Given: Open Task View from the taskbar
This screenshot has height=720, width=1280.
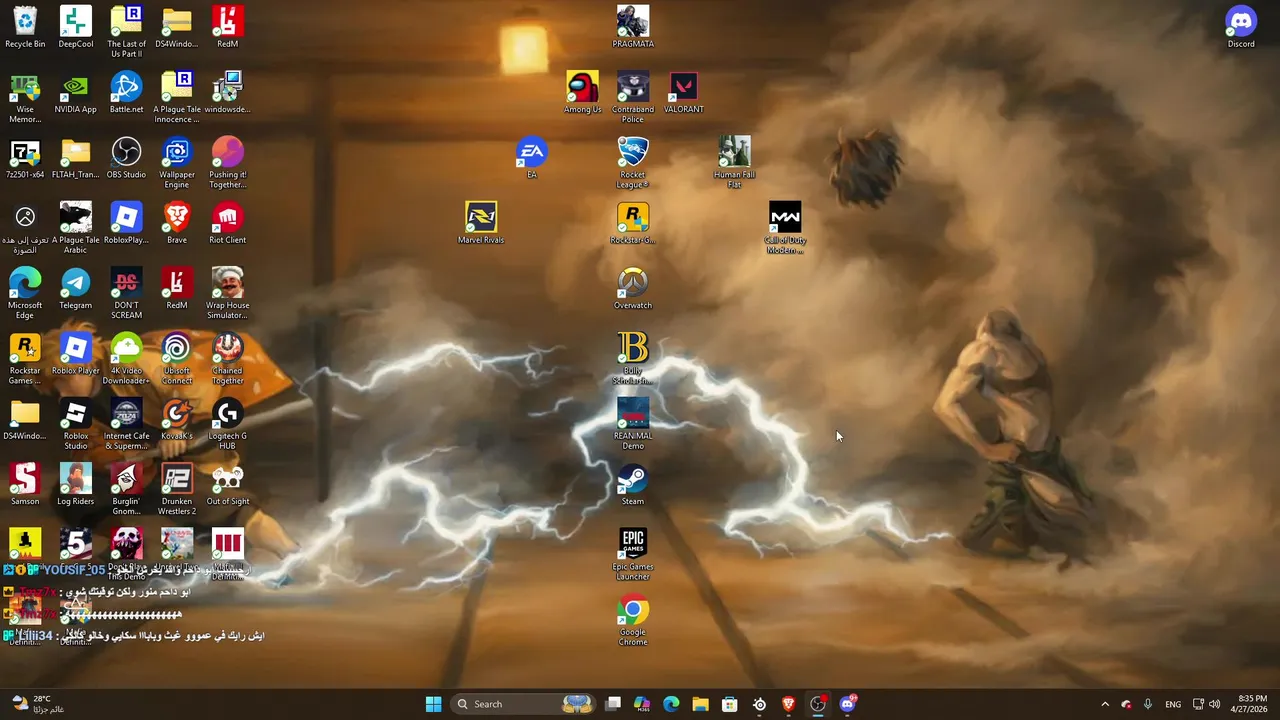Looking at the screenshot, I should coord(613,704).
